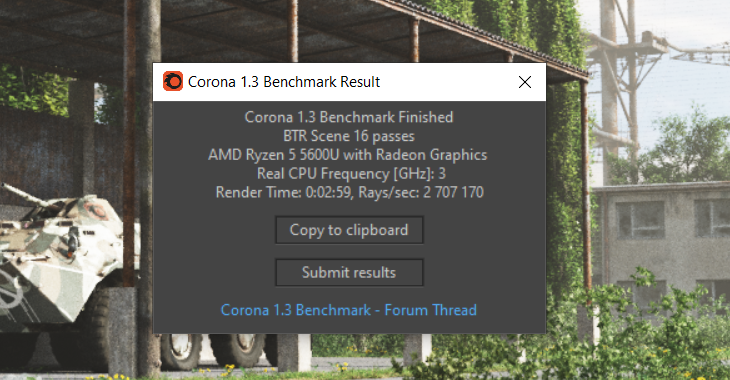Click the orange Corona logo icon
Image resolution: width=730 pixels, height=380 pixels.
pyautogui.click(x=173, y=81)
